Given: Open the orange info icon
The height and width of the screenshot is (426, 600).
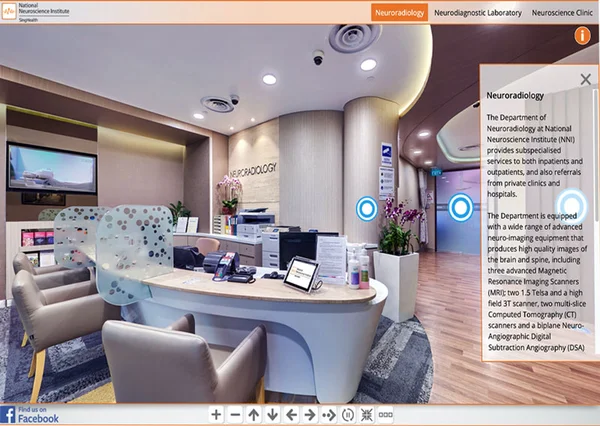Looking at the screenshot, I should pyautogui.click(x=582, y=36).
